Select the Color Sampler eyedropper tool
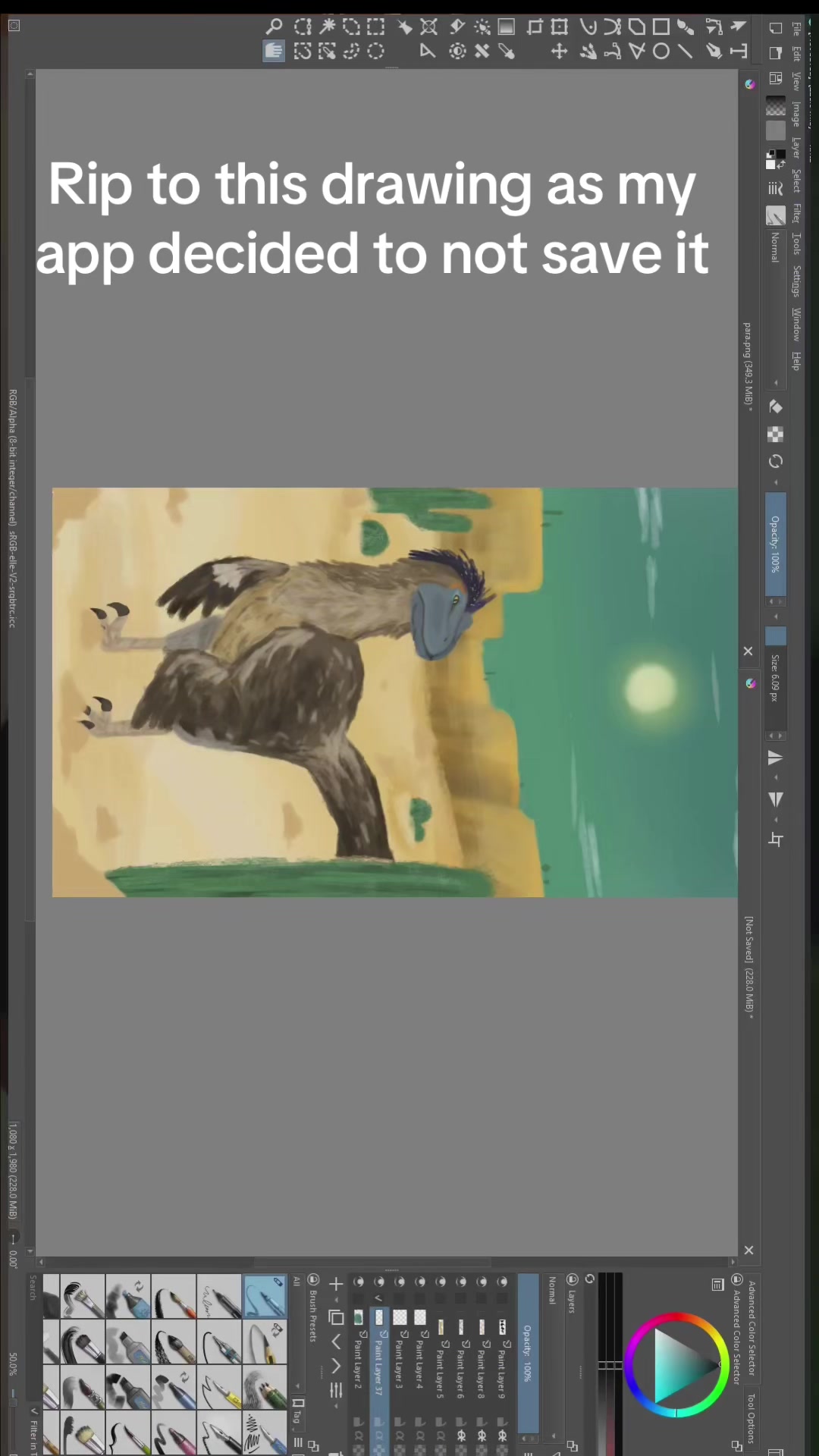Viewport: 819px width, 1456px height. [506, 51]
